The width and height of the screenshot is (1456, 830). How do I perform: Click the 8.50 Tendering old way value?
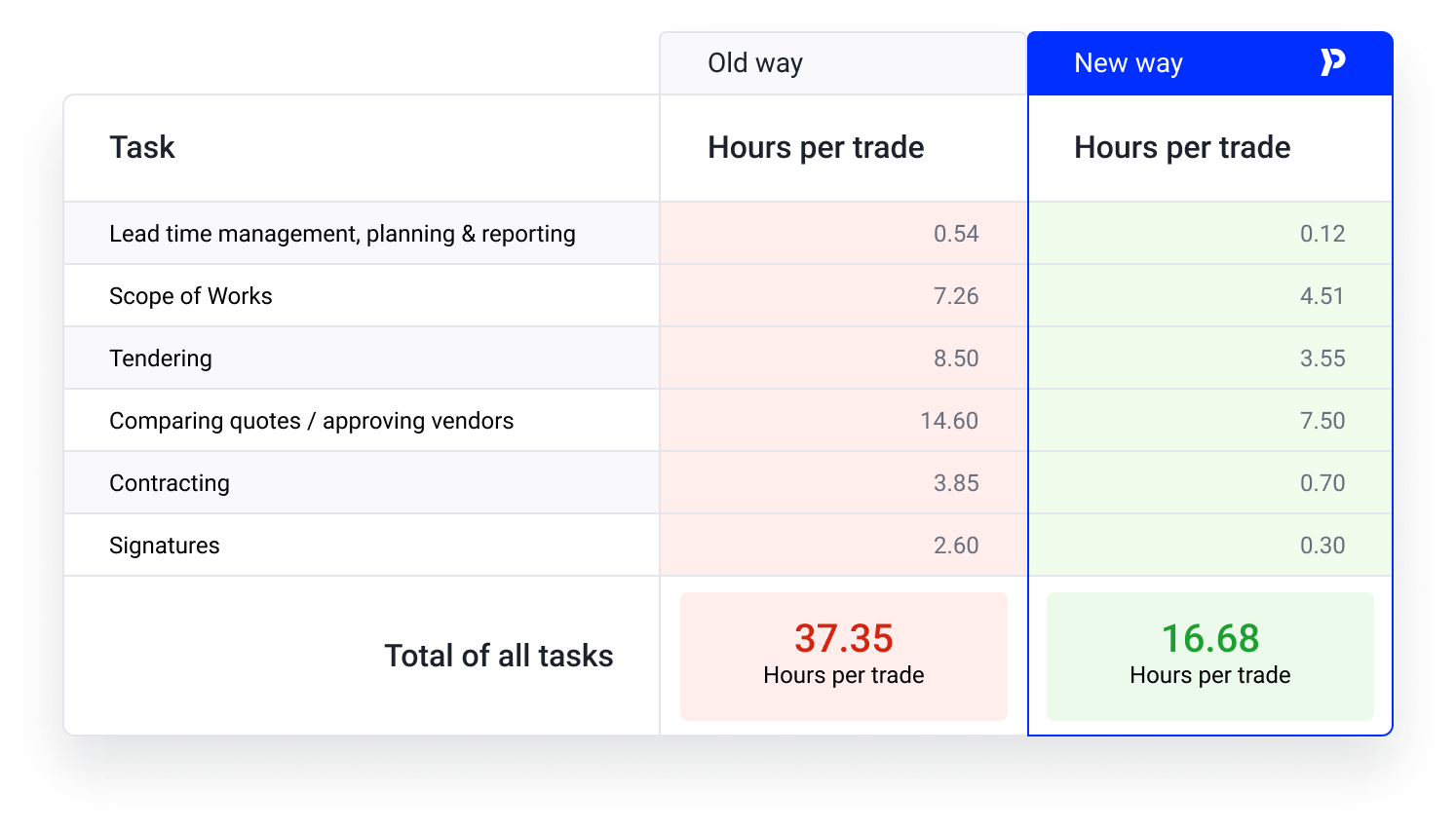[956, 358]
